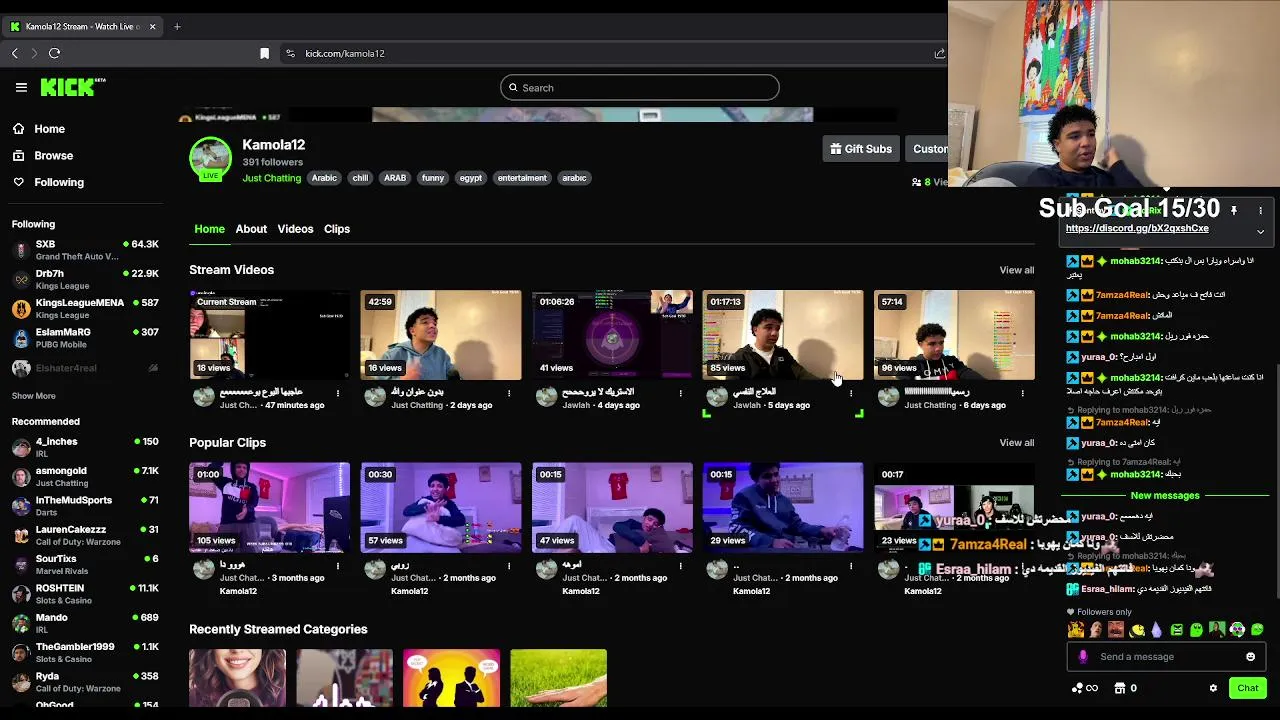Insert the yellow thinking emote
The height and width of the screenshot is (720, 1280).
click(1136, 630)
